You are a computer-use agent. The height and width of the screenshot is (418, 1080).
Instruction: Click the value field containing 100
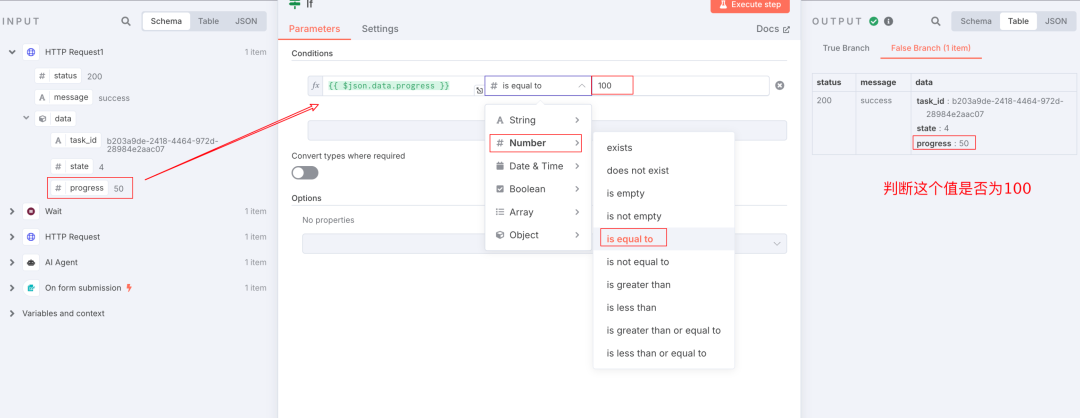[681, 85]
